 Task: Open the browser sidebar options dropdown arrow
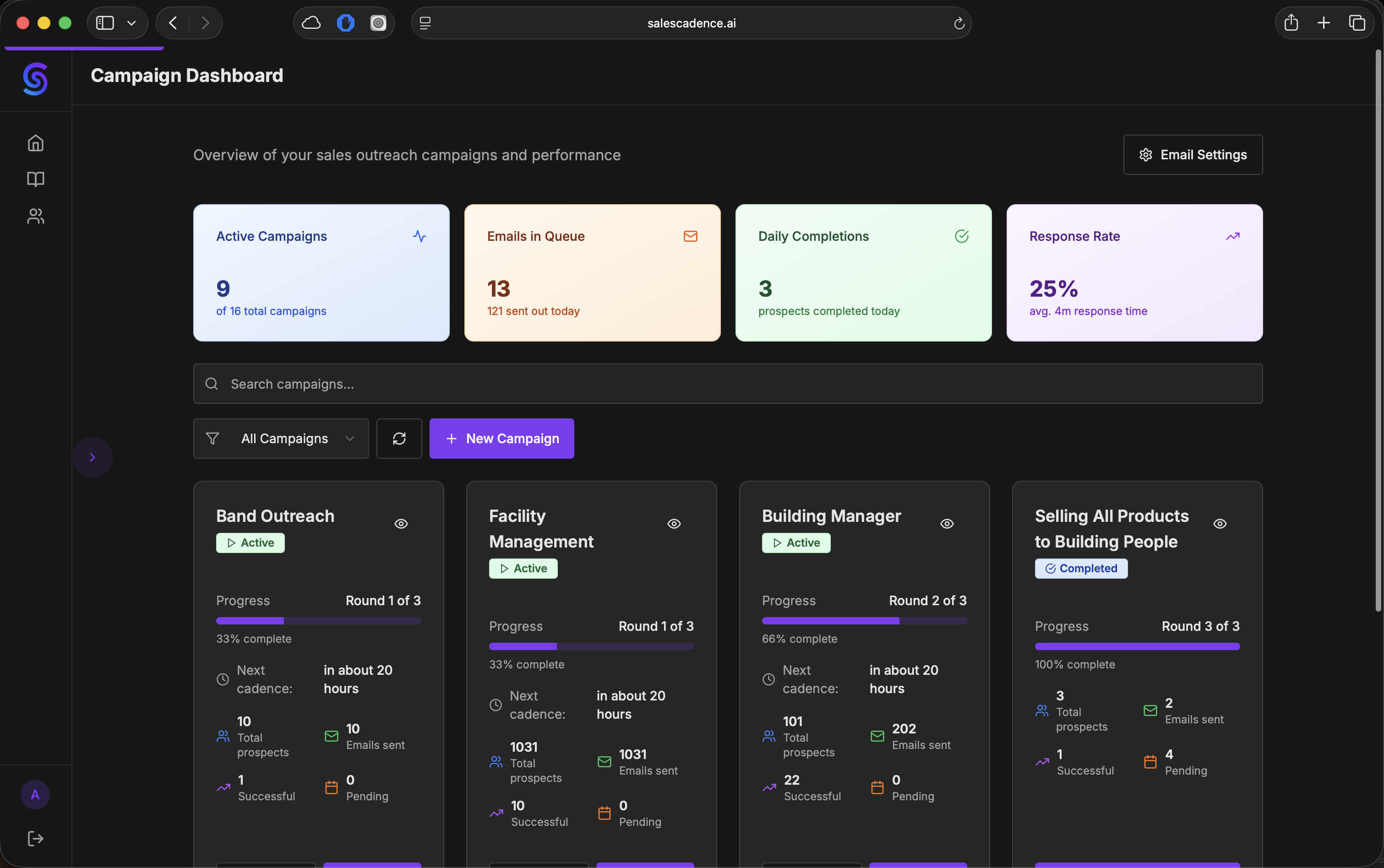click(x=131, y=23)
